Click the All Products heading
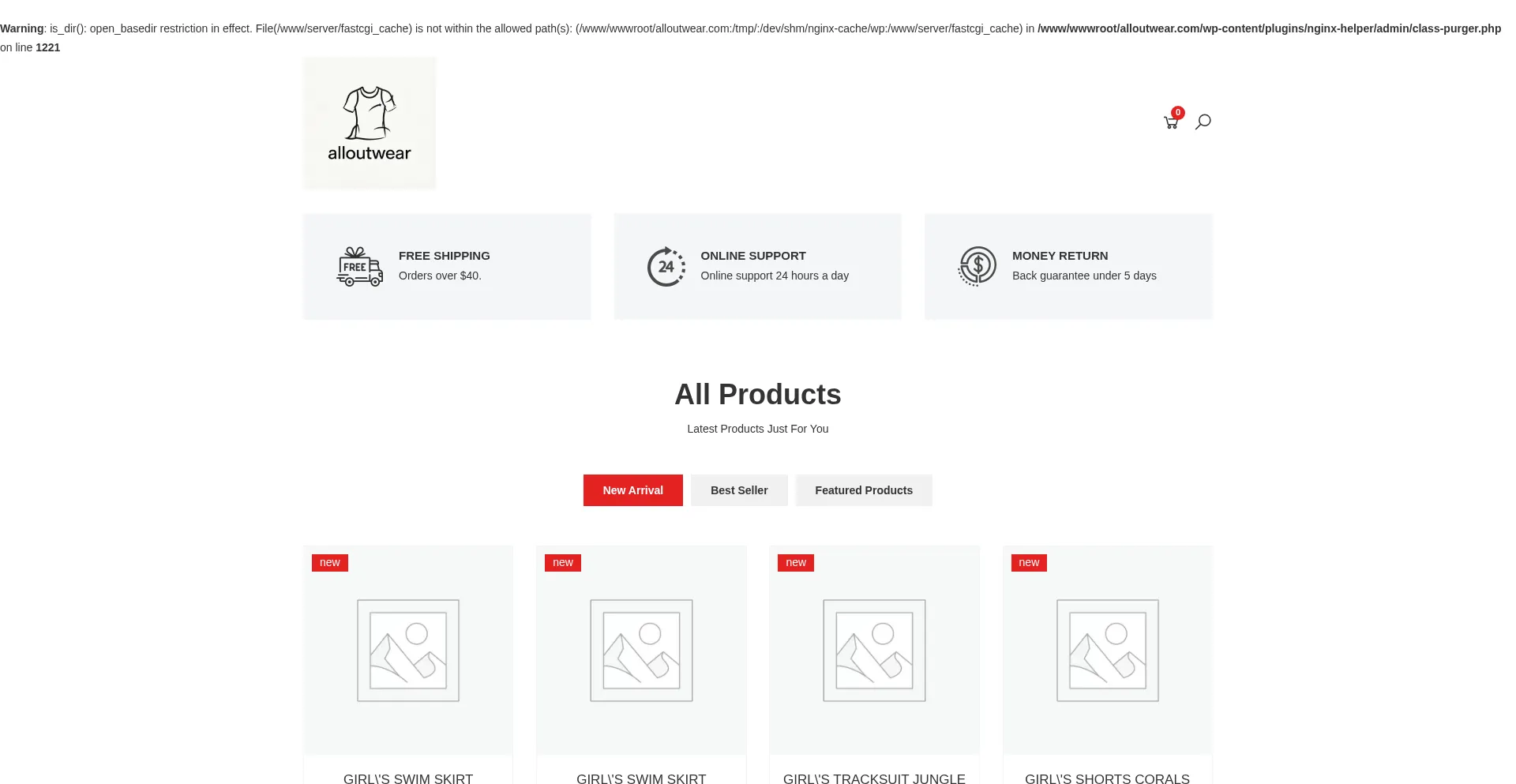 [x=758, y=395]
